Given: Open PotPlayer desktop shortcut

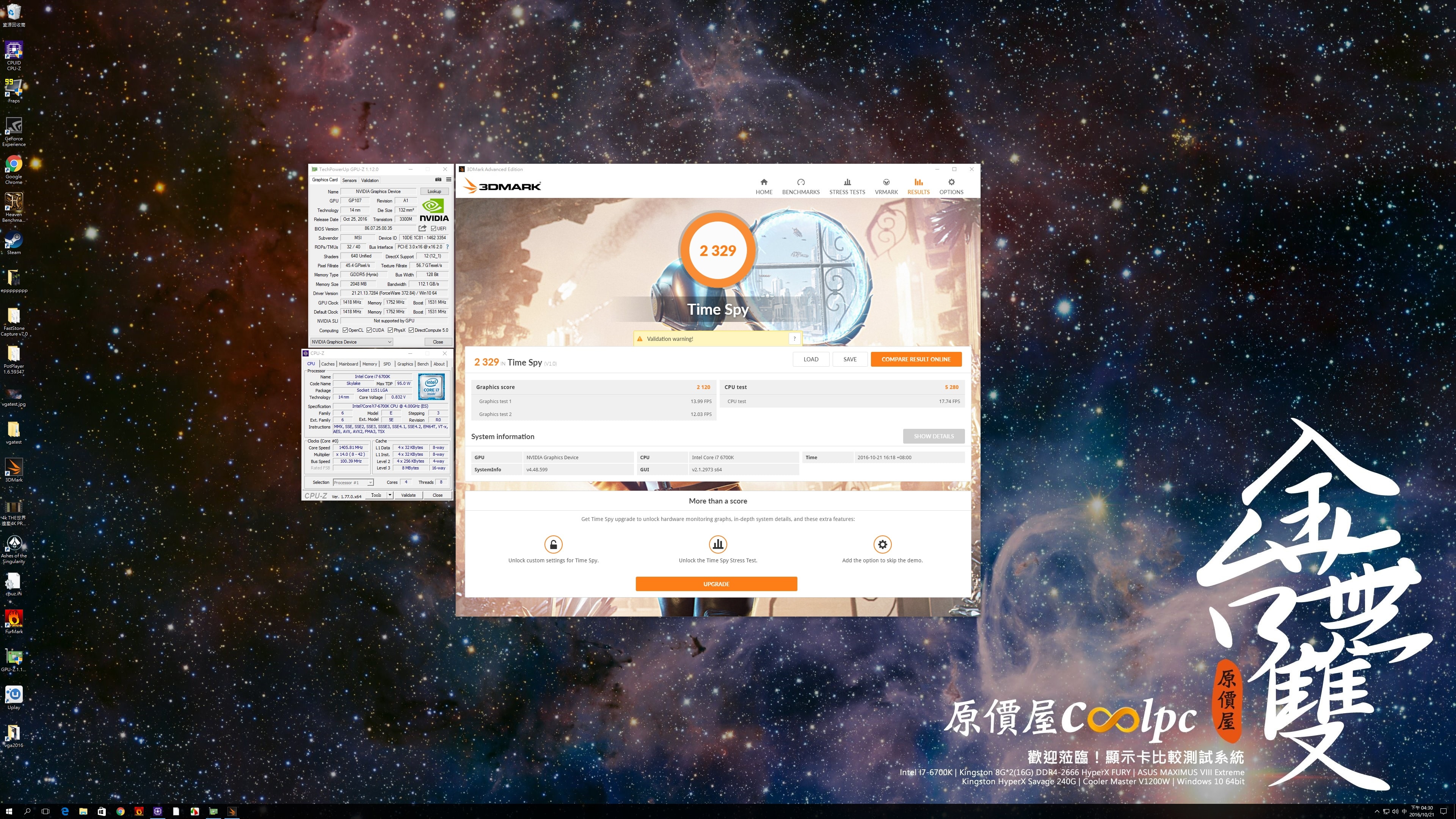Looking at the screenshot, I should coord(14,360).
